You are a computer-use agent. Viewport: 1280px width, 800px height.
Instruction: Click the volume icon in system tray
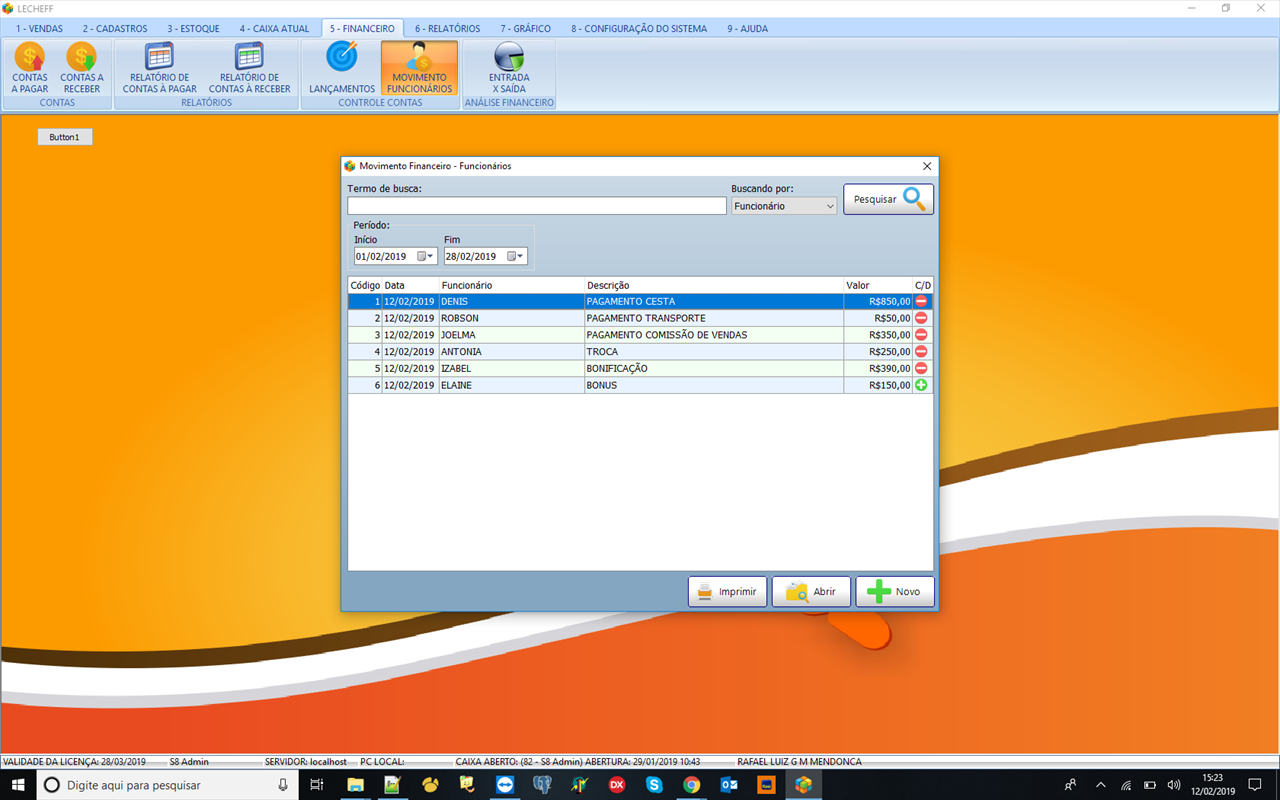click(1174, 785)
